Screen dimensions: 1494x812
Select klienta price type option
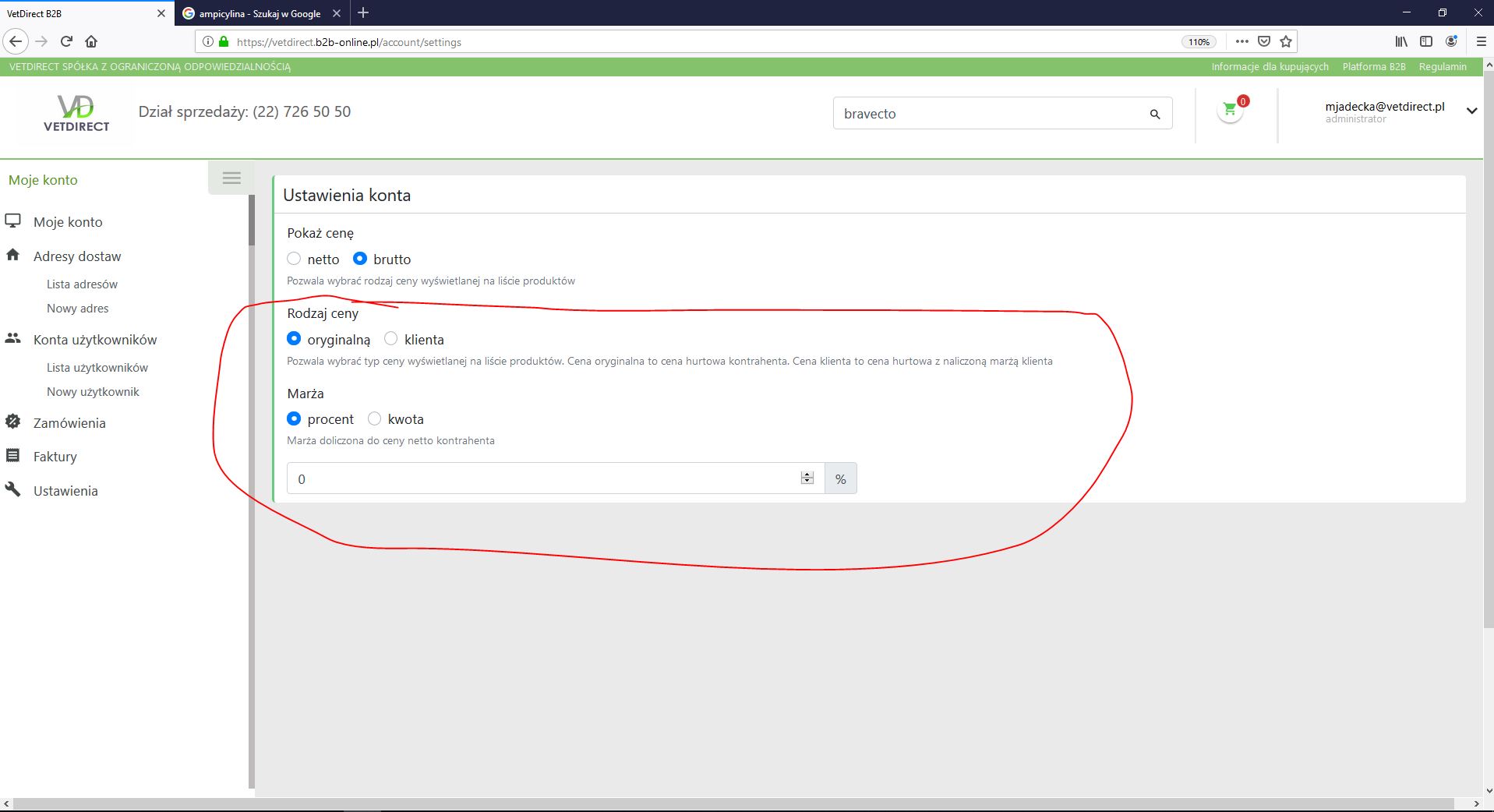coord(391,339)
